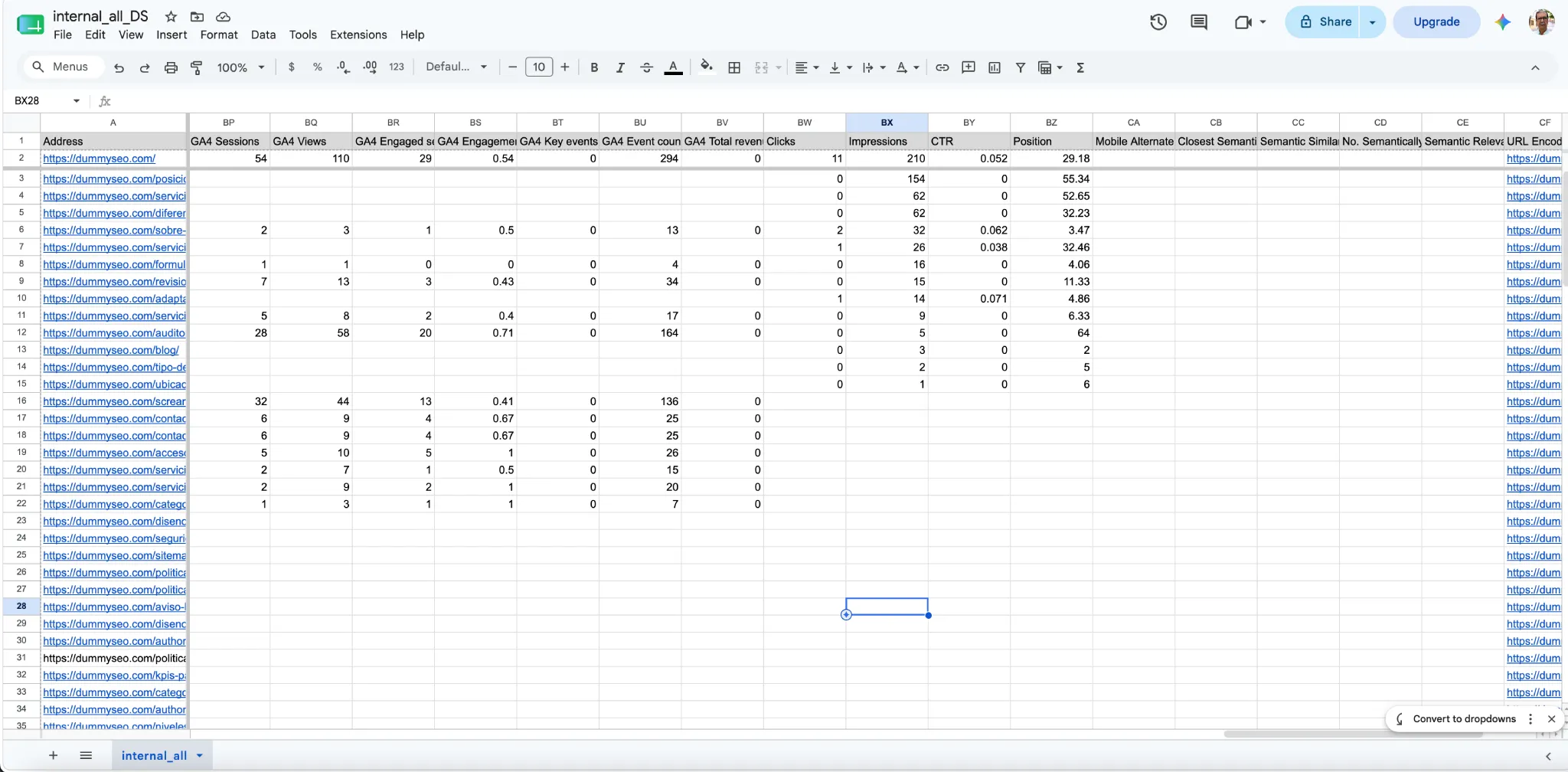1568x772 pixels.
Task: Format as percent with the percent icon
Action: (317, 67)
